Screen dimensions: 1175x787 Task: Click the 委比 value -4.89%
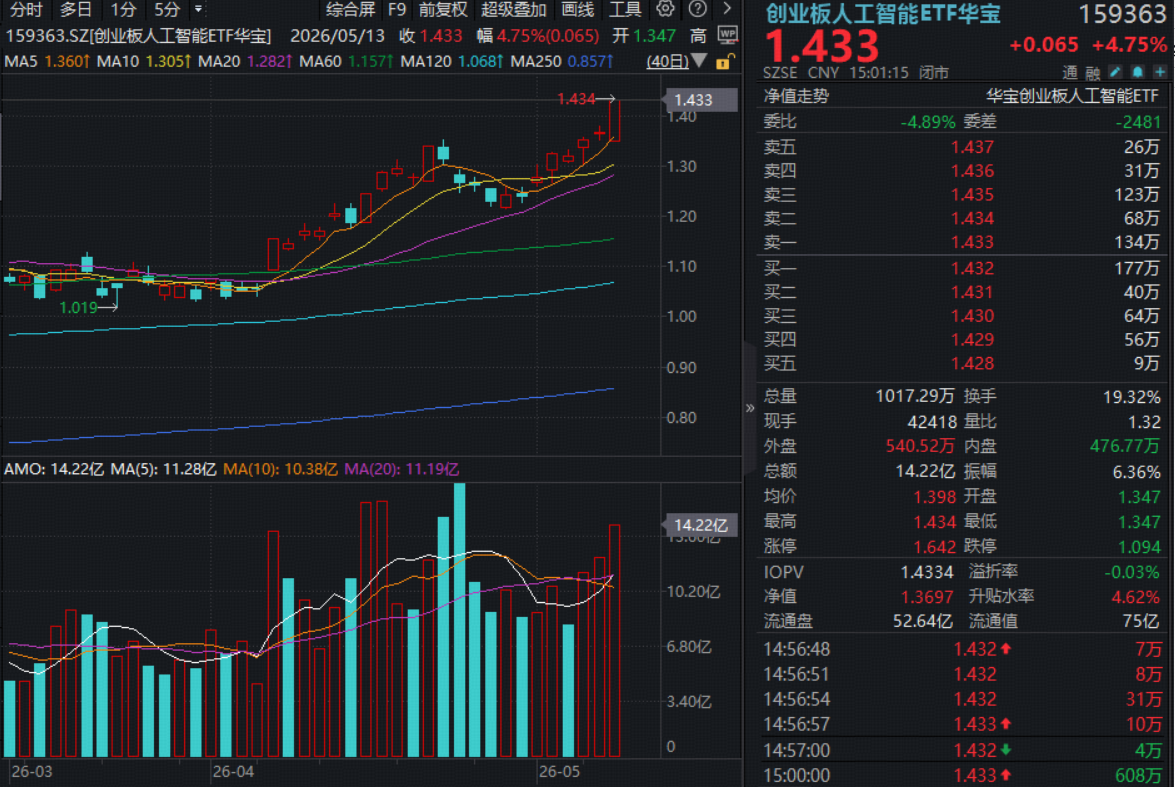pos(928,121)
